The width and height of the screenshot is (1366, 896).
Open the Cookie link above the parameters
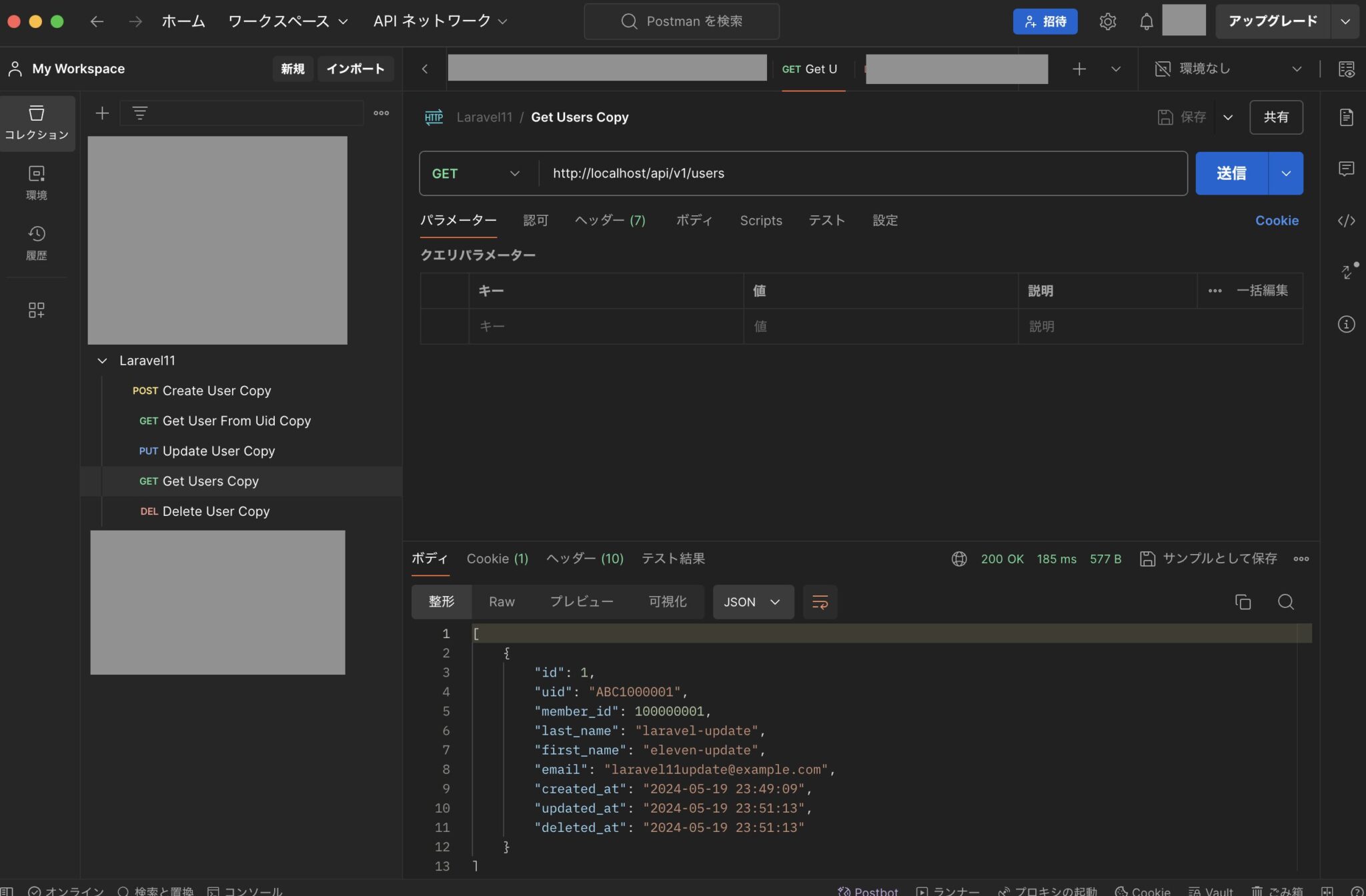pos(1277,220)
